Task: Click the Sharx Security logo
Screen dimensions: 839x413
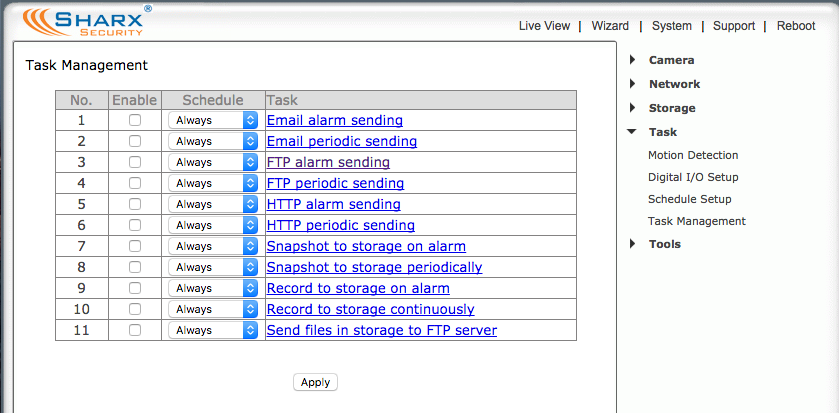Action: point(87,20)
